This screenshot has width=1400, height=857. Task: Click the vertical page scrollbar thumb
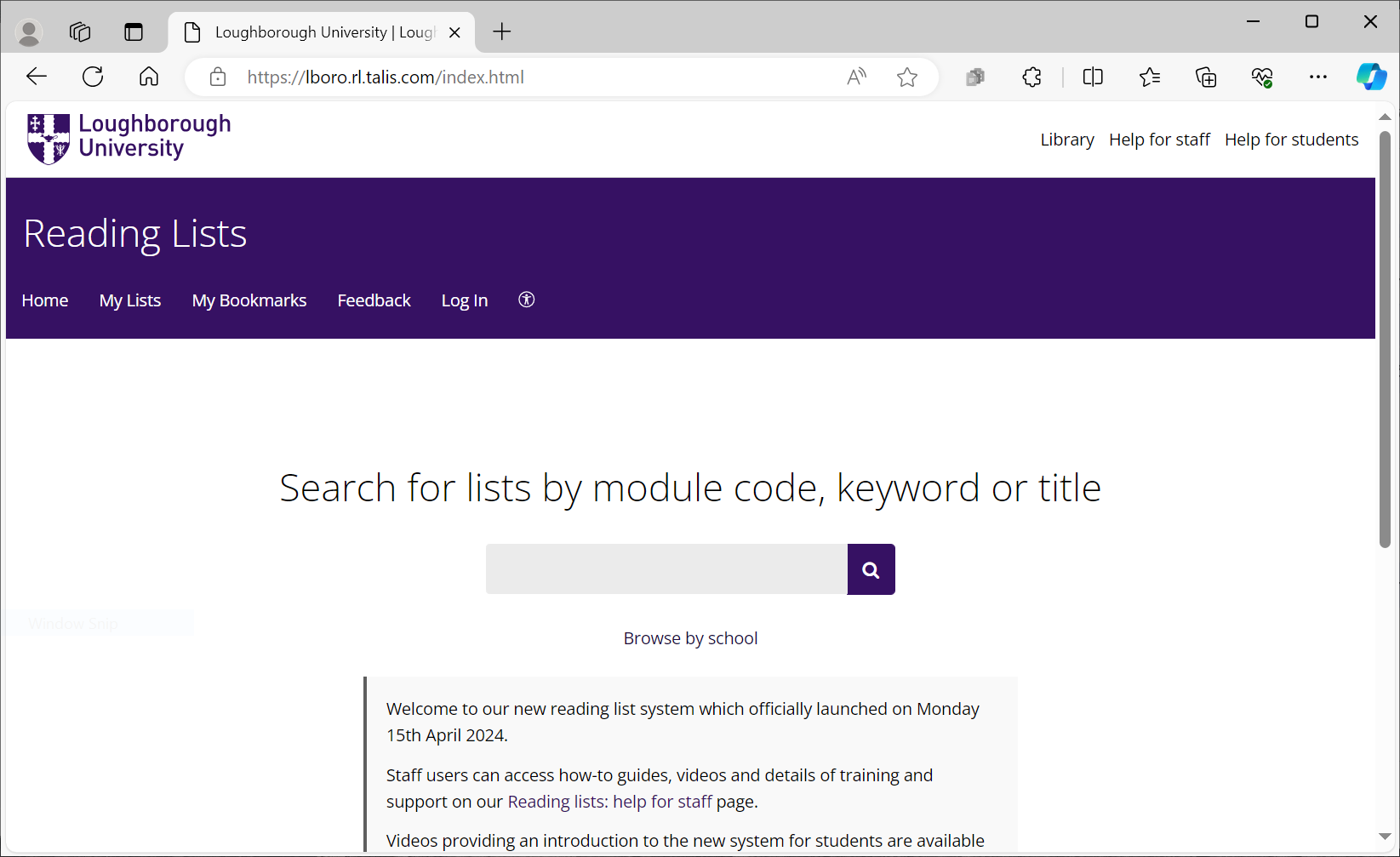(x=1385, y=340)
